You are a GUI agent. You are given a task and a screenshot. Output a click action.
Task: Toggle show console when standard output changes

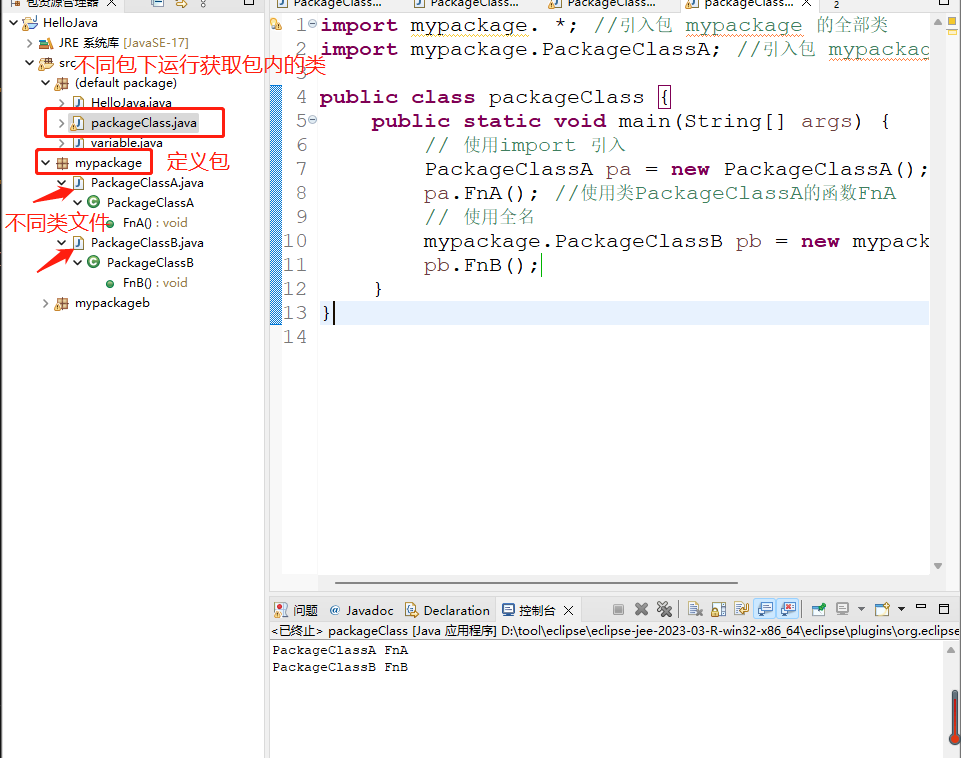pyautogui.click(x=765, y=609)
